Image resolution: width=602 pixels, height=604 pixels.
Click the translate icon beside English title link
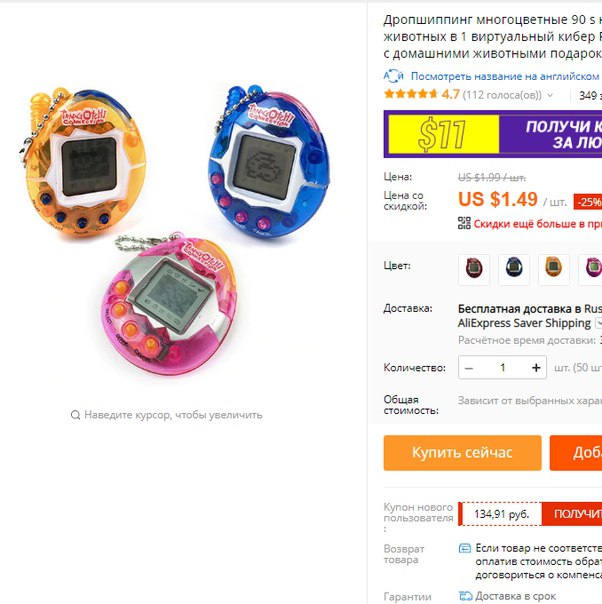pyautogui.click(x=393, y=76)
